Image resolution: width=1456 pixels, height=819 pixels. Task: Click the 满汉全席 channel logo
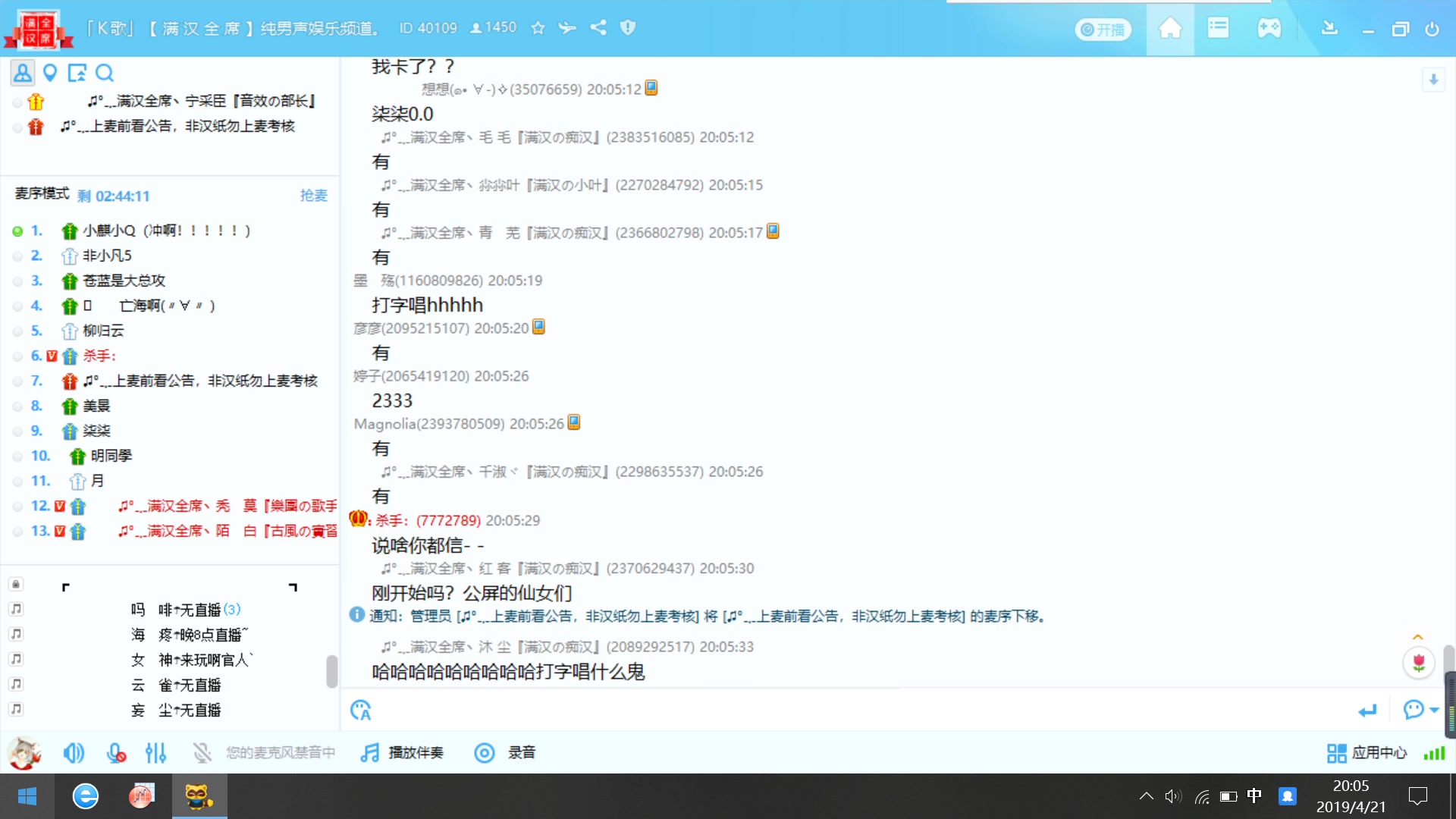tap(39, 29)
